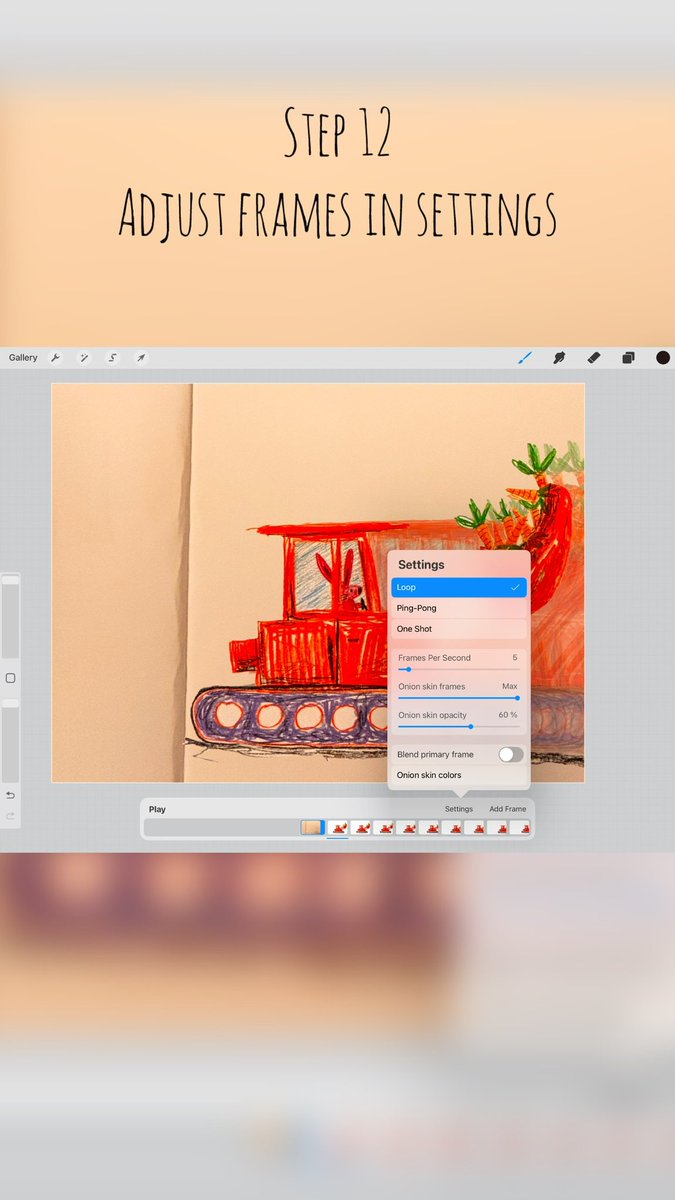Screen dimensions: 675x1200
Task: Open the Layers panel icon
Action: [628, 358]
